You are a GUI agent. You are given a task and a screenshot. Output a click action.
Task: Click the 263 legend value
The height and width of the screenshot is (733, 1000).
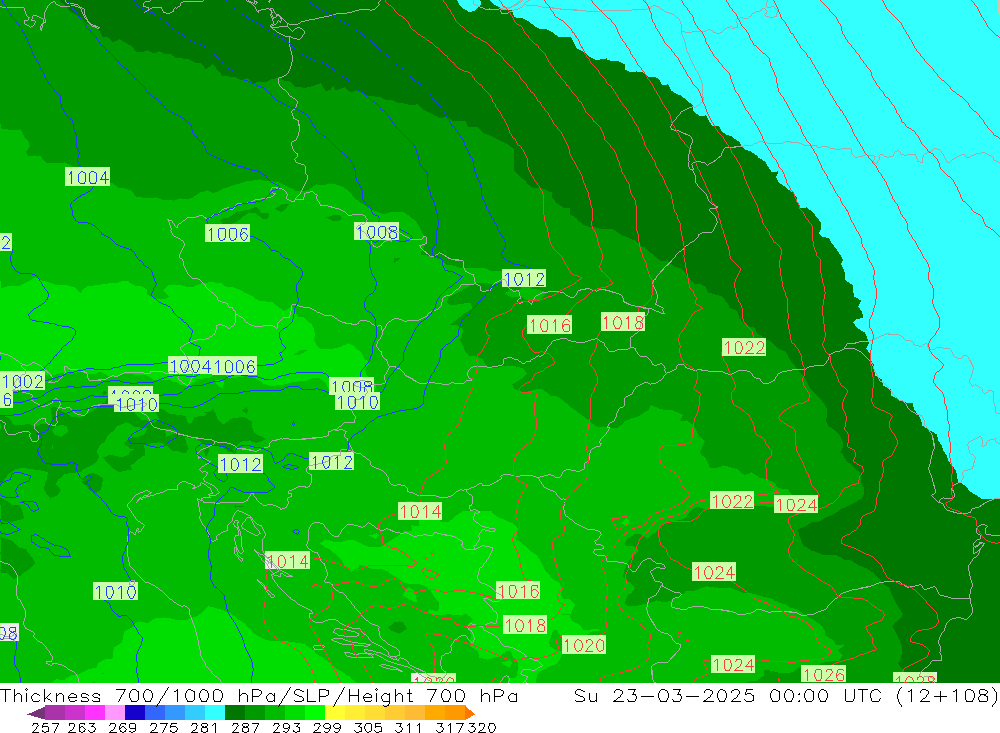click(82, 727)
